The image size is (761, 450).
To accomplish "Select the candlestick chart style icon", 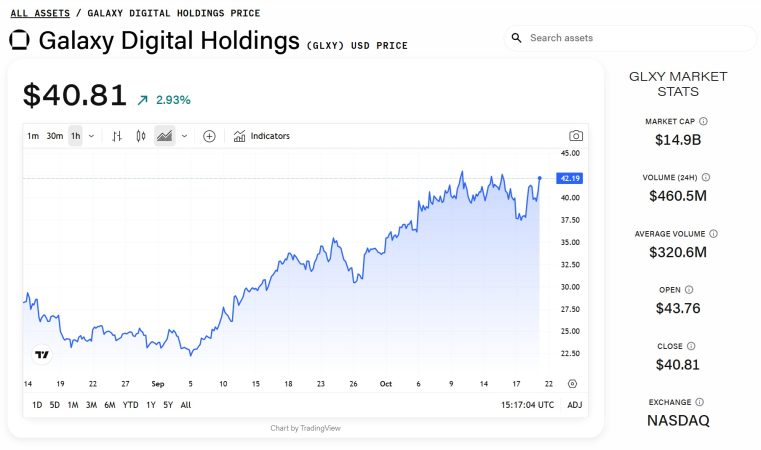I will click(x=140, y=136).
